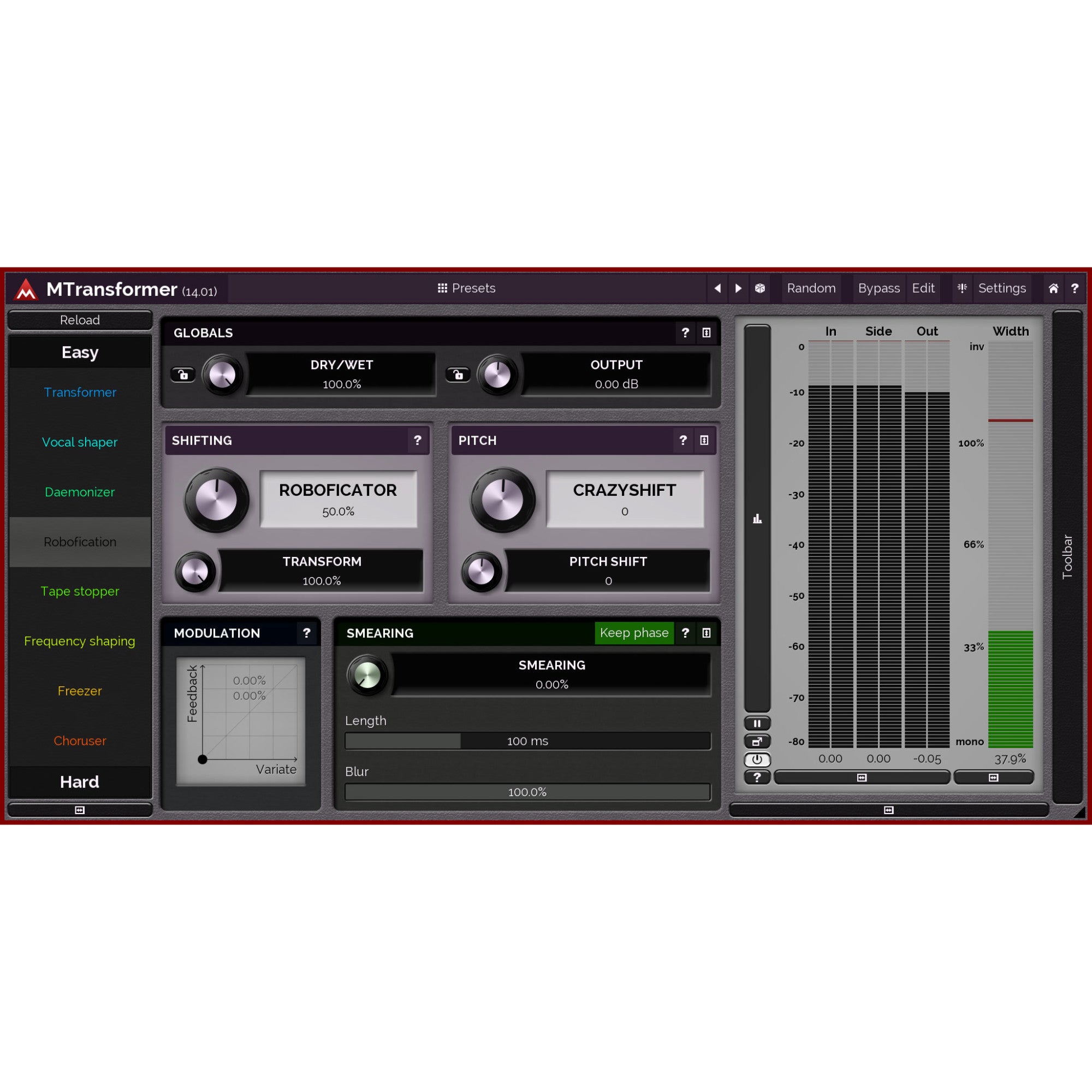Click the meter histogram icon strip
1092x1092 pixels.
pyautogui.click(x=757, y=518)
